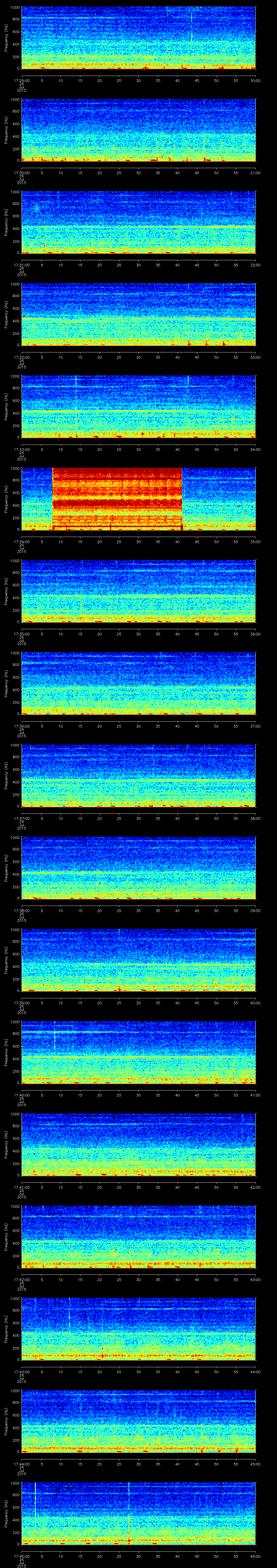Viewport: 277px width, 1568px height.
Task: Select the red broadband burst in the 17:34 spectrogram
Action: pos(117,499)
